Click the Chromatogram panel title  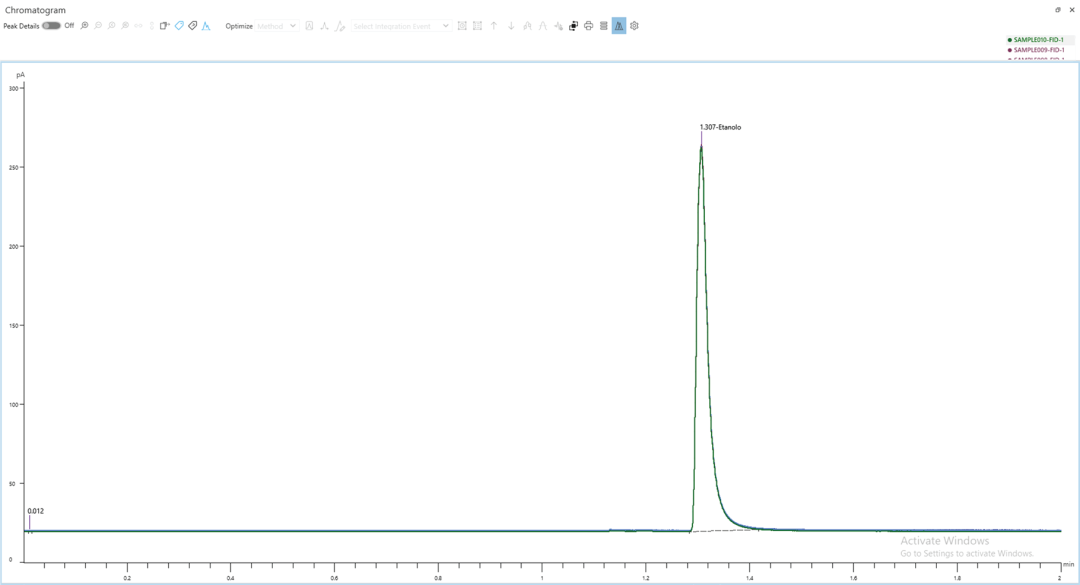tap(35, 10)
